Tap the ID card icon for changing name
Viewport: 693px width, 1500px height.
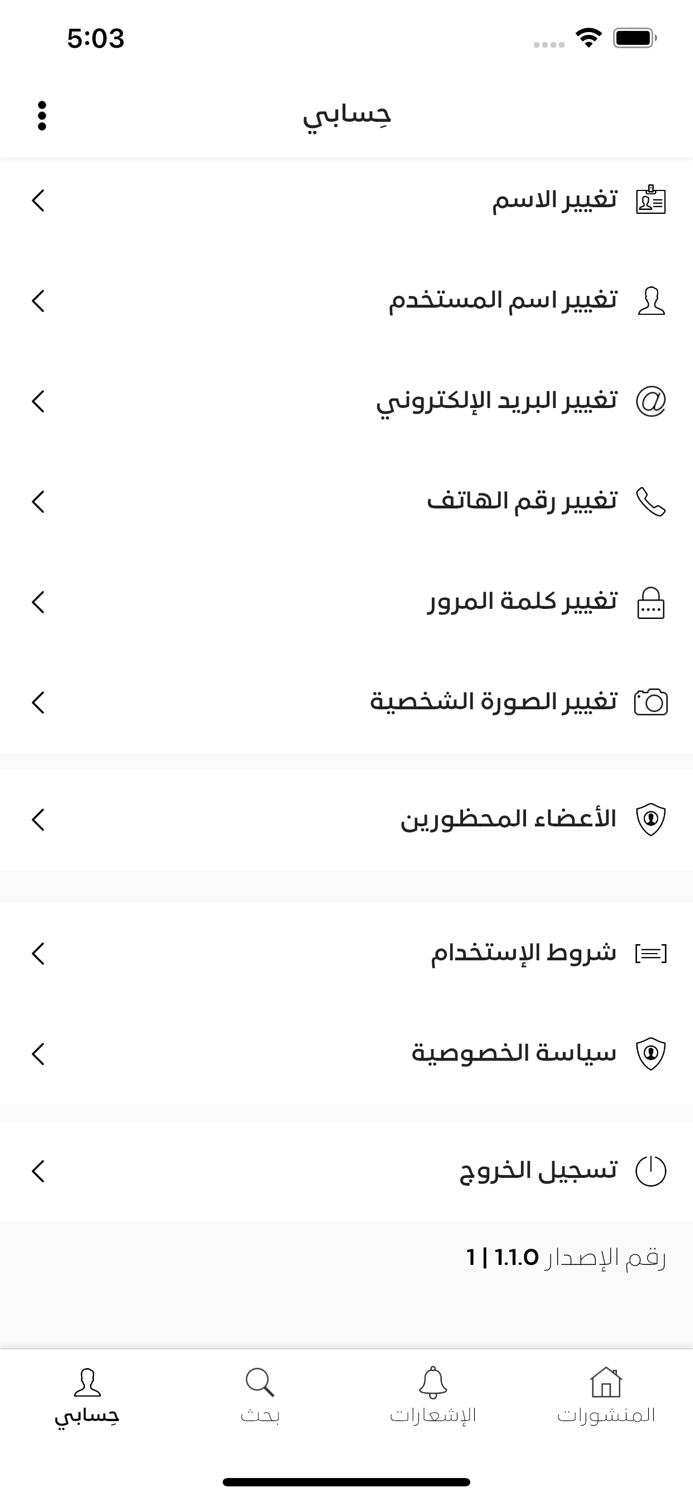click(651, 200)
